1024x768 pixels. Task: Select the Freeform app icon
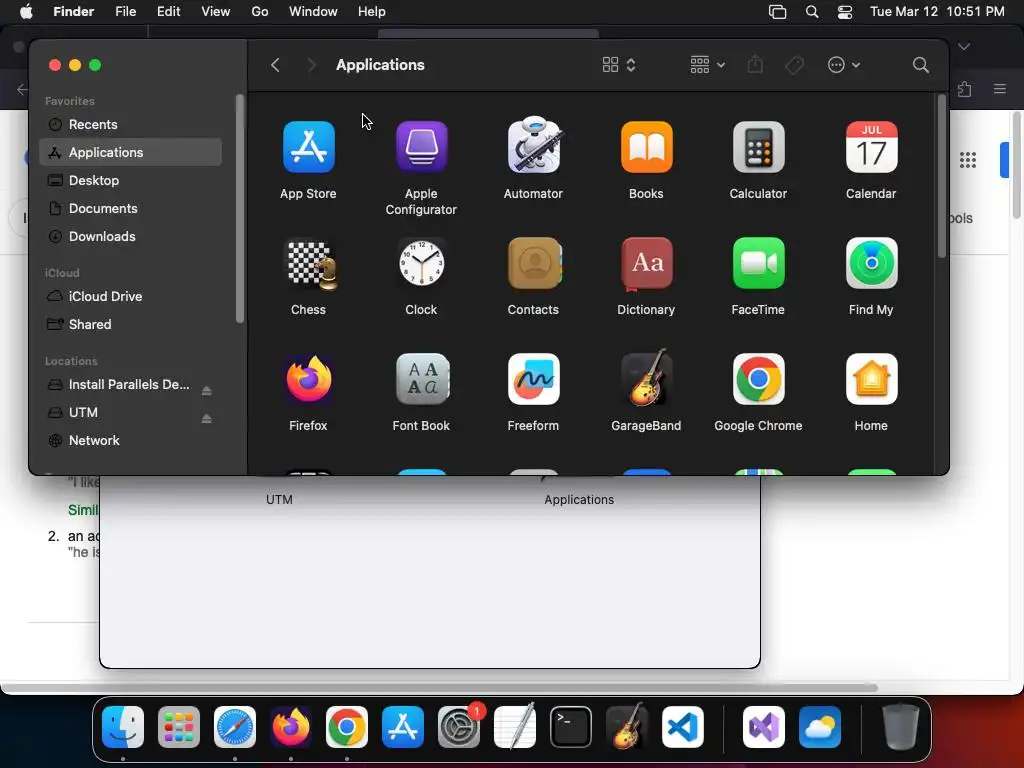[534, 379]
